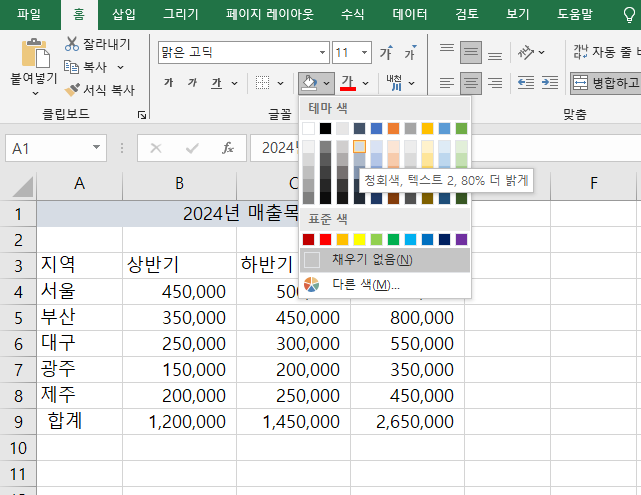Toggle align left
Screen dimensions: 641x495
[x=447, y=83]
